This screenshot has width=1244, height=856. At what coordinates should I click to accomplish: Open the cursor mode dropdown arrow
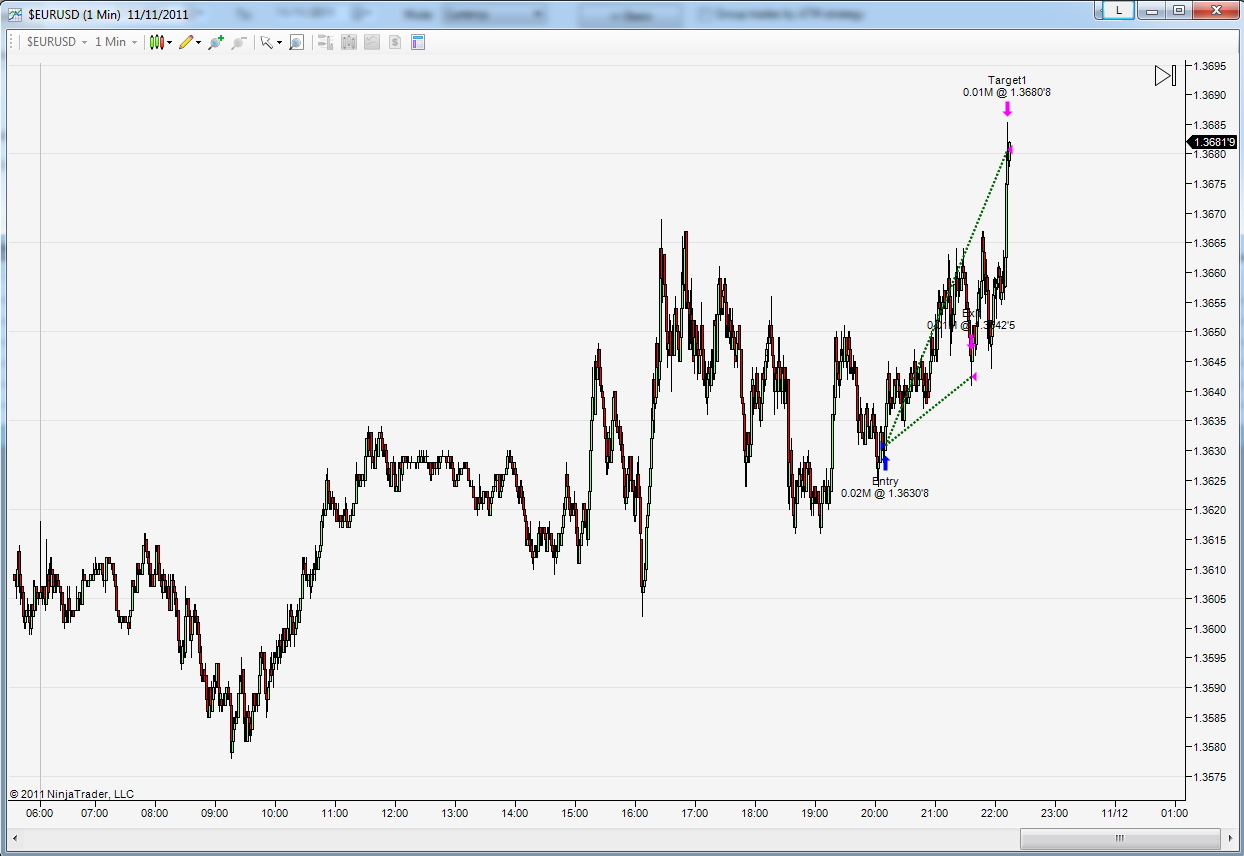(279, 42)
